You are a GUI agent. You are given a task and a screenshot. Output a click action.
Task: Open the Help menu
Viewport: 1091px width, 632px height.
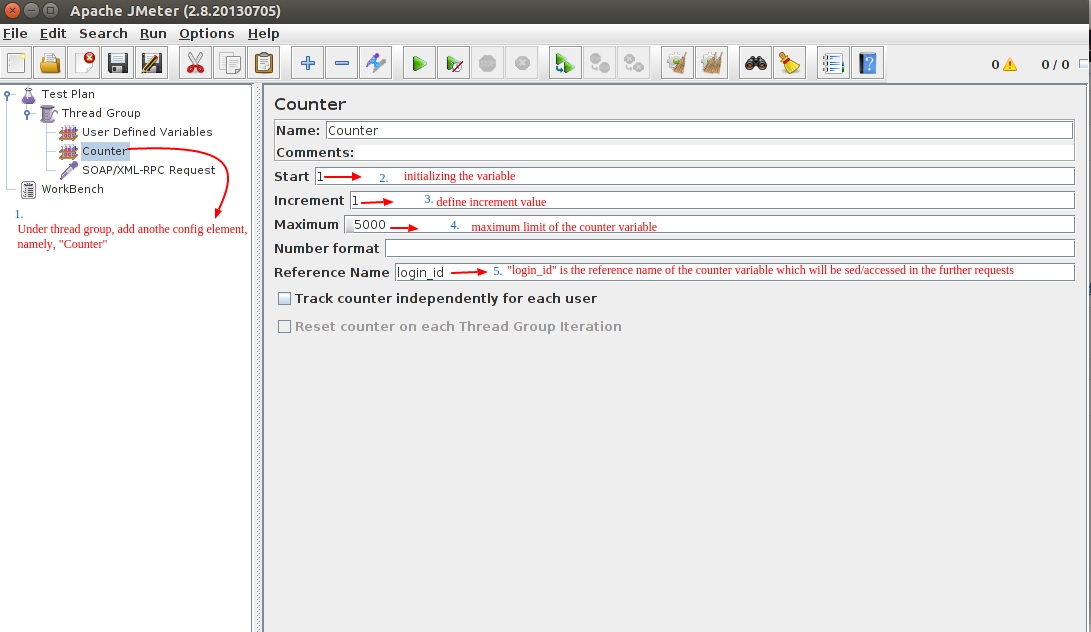pos(264,33)
